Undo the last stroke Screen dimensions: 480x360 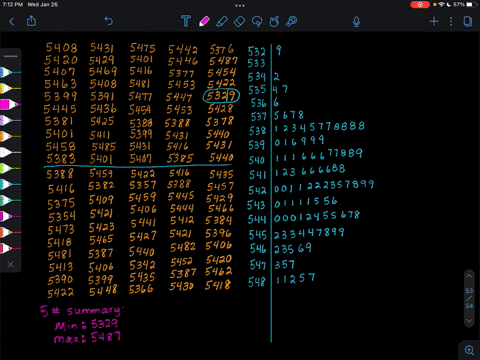(109, 21)
